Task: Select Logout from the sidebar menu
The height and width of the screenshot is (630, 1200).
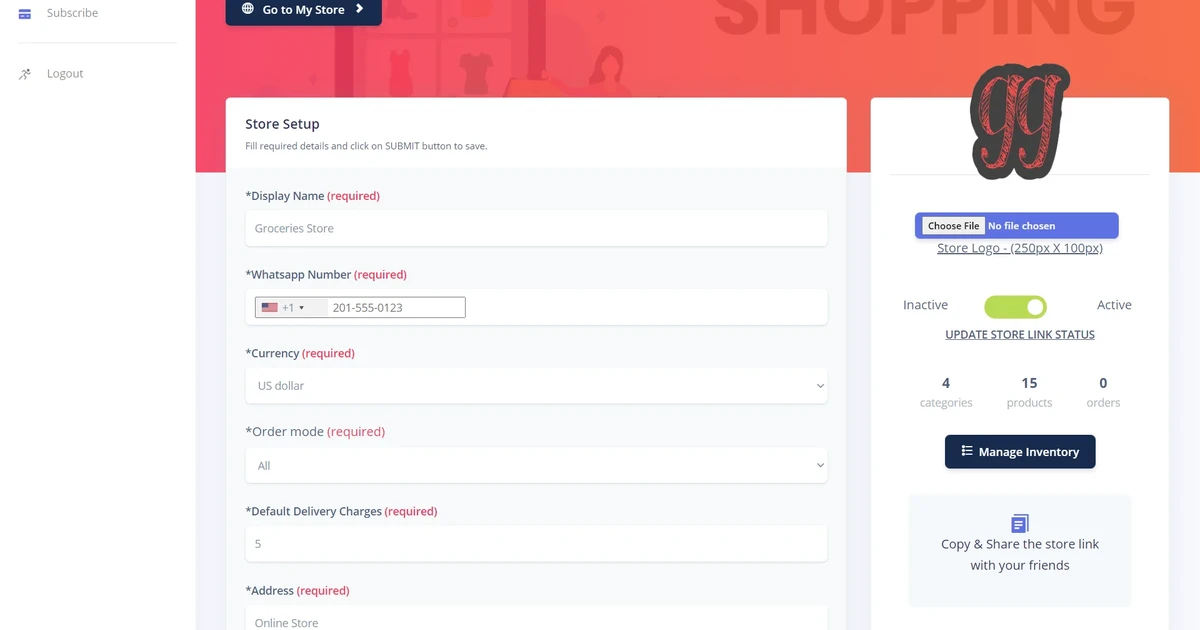Action: [x=65, y=74]
